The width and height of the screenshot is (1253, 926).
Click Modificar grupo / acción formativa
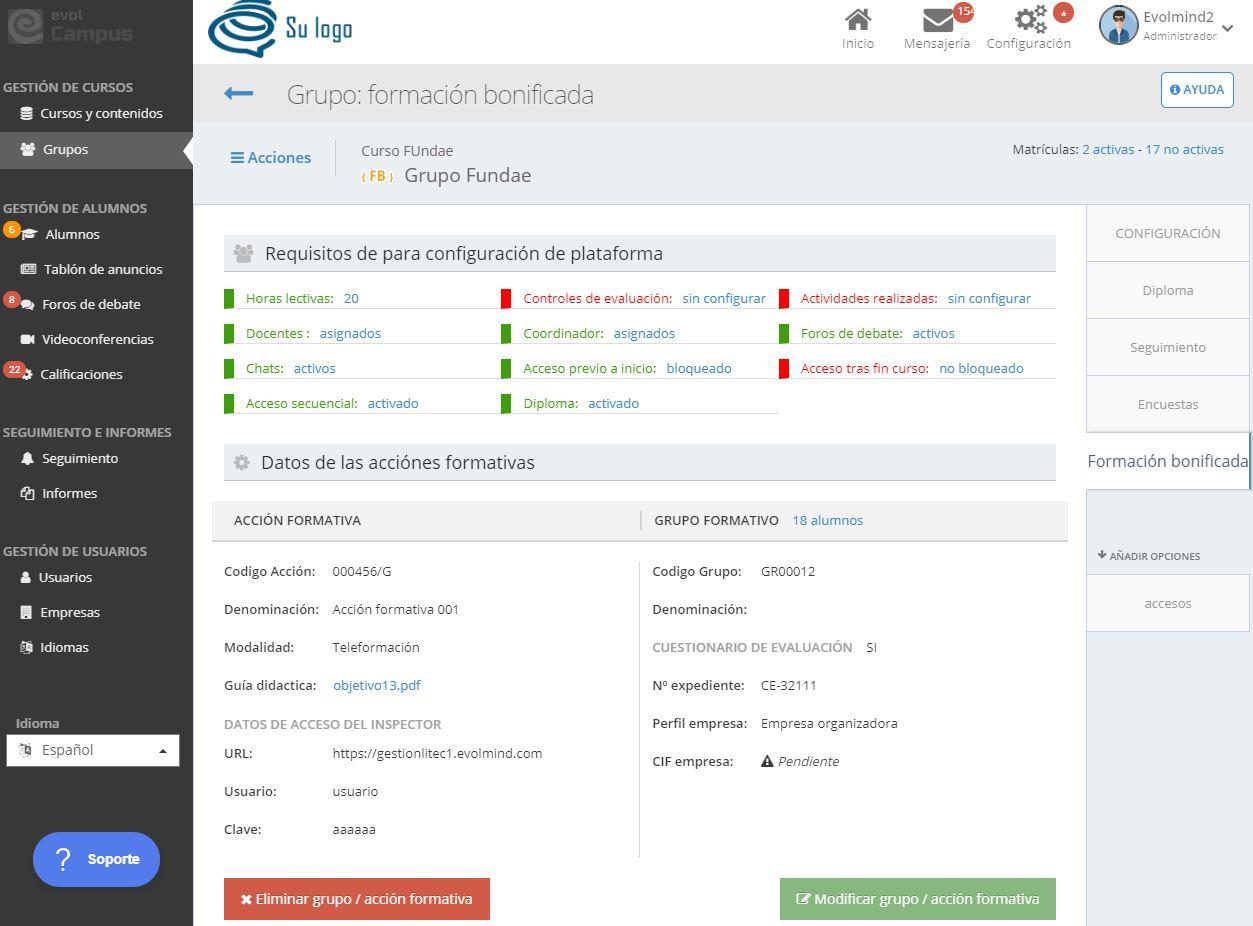[x=918, y=899]
